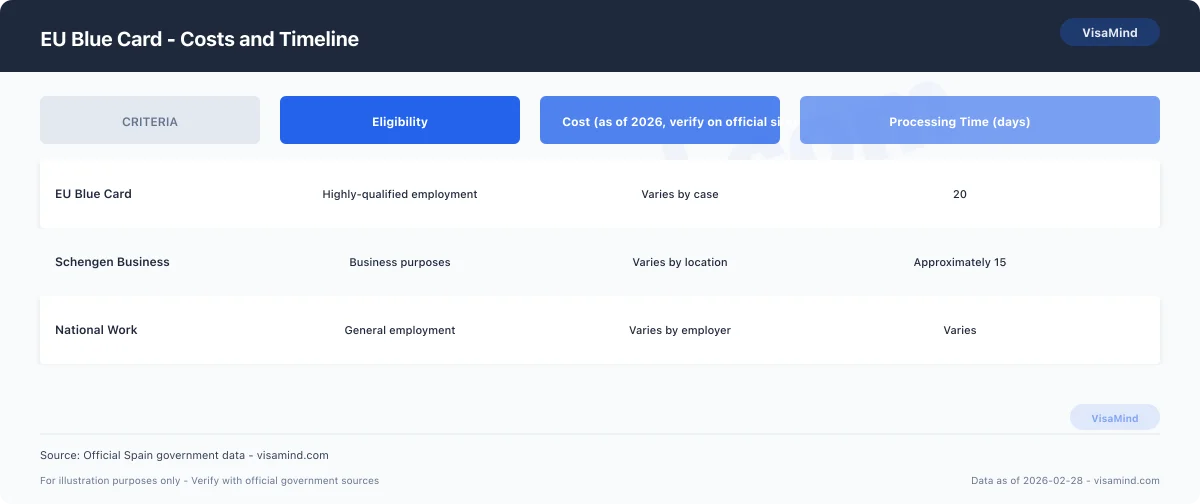Click the Varies by employer cell
Screen dimensions: 1200x504
pos(680,330)
